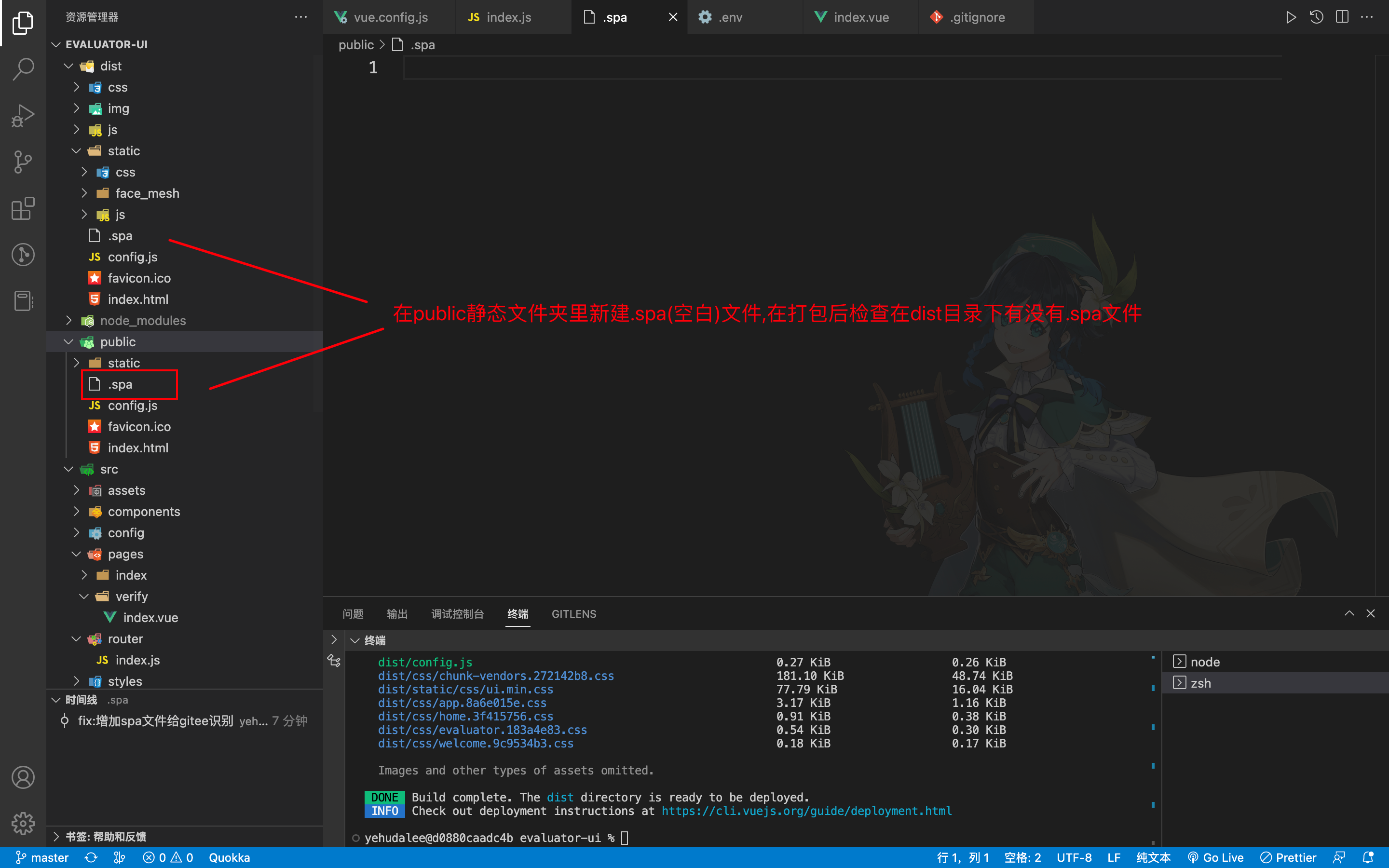Screen dimensions: 1389x868
Task: Open the Search view in activity bar
Action: (23, 69)
